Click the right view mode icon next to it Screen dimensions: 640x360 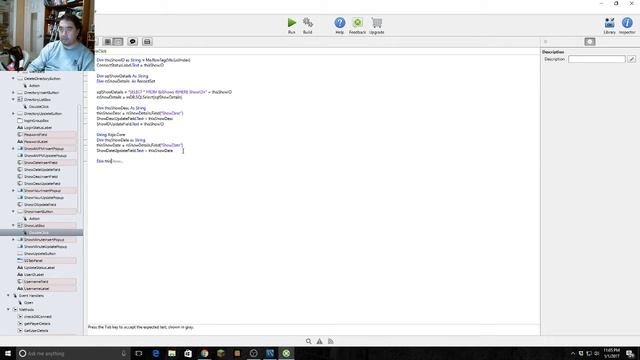(118, 42)
